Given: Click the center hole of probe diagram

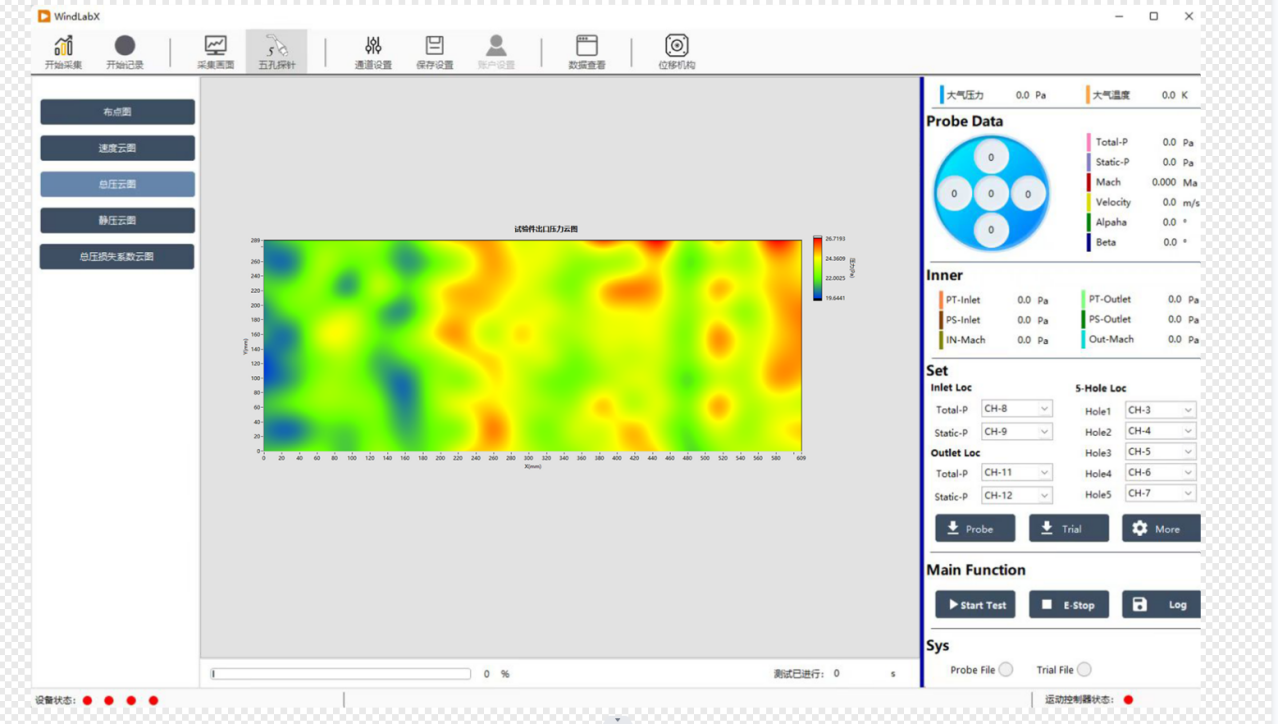Looking at the screenshot, I should point(991,194).
